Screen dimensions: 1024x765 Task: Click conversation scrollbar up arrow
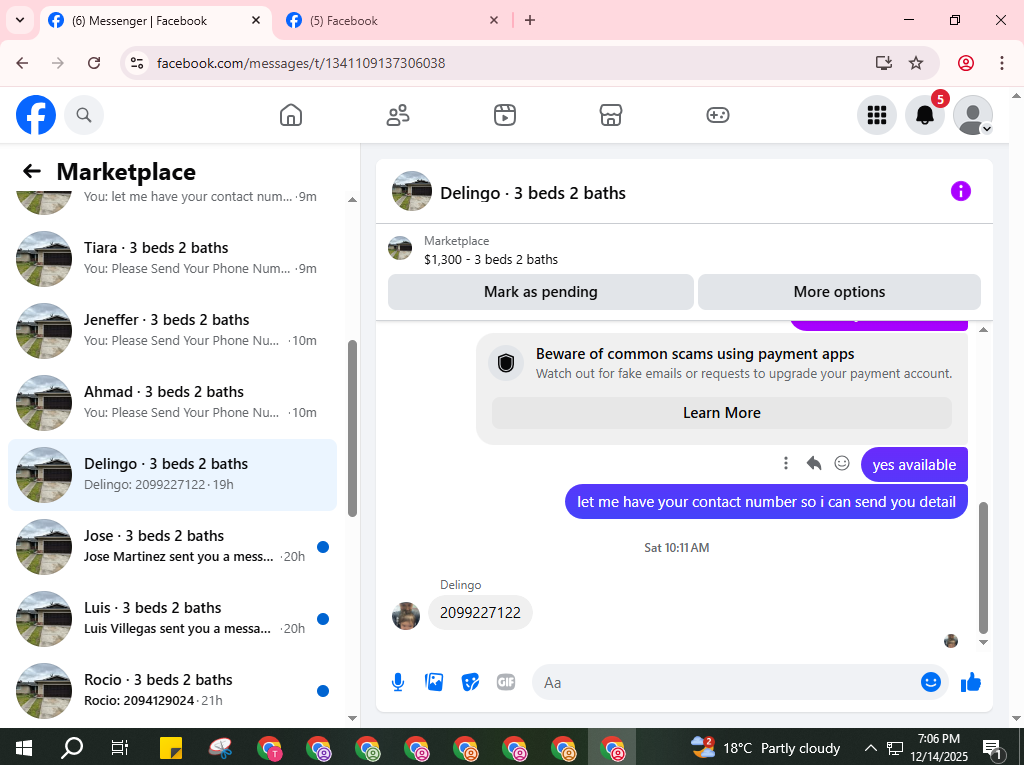click(x=984, y=330)
